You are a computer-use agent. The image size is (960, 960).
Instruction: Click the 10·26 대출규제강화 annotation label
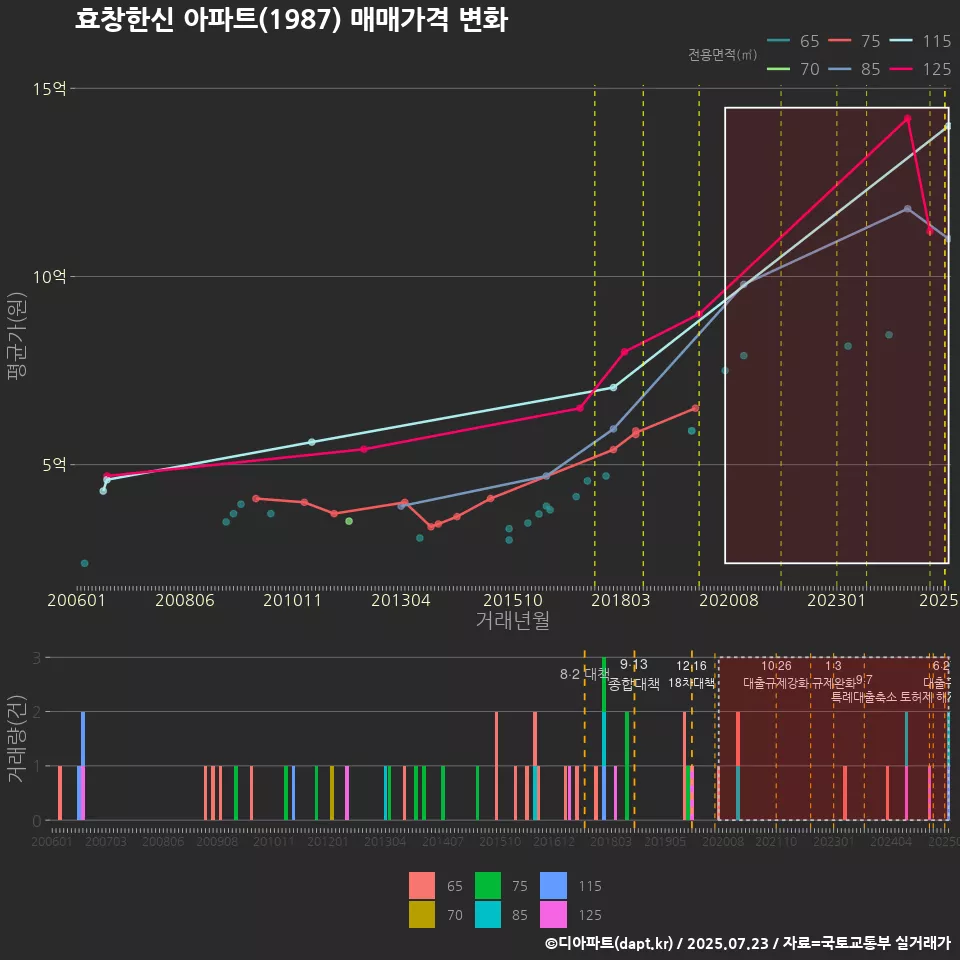tap(776, 674)
